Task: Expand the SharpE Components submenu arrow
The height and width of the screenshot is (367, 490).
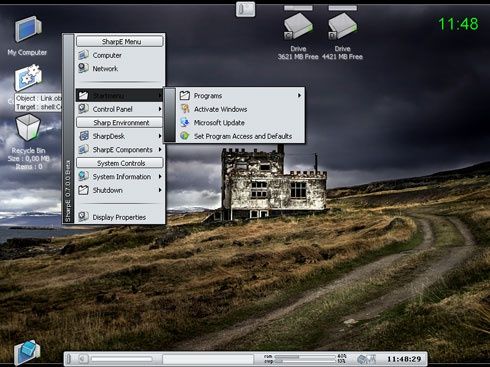Action: coord(160,150)
